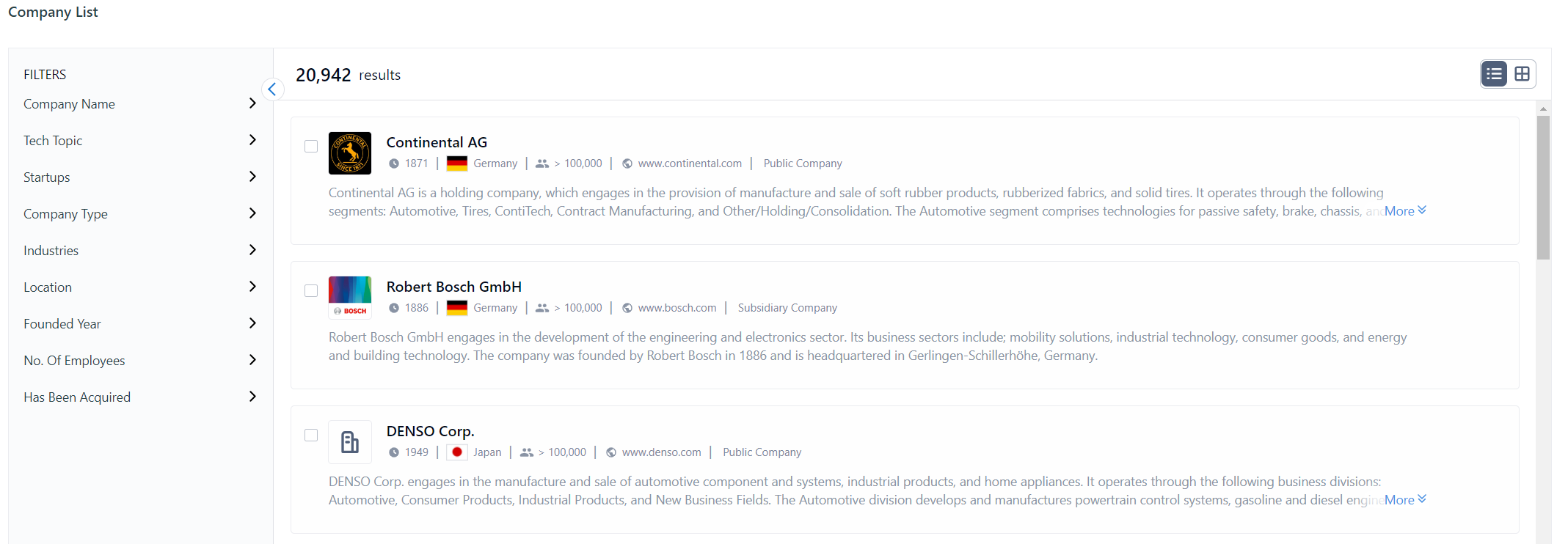Switch to list view layout
This screenshot has width=1568, height=544.
coord(1494,74)
